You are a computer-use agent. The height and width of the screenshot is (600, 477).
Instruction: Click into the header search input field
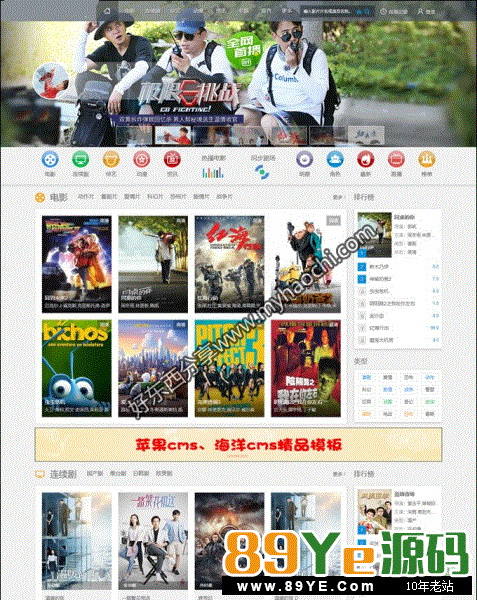coord(329,12)
